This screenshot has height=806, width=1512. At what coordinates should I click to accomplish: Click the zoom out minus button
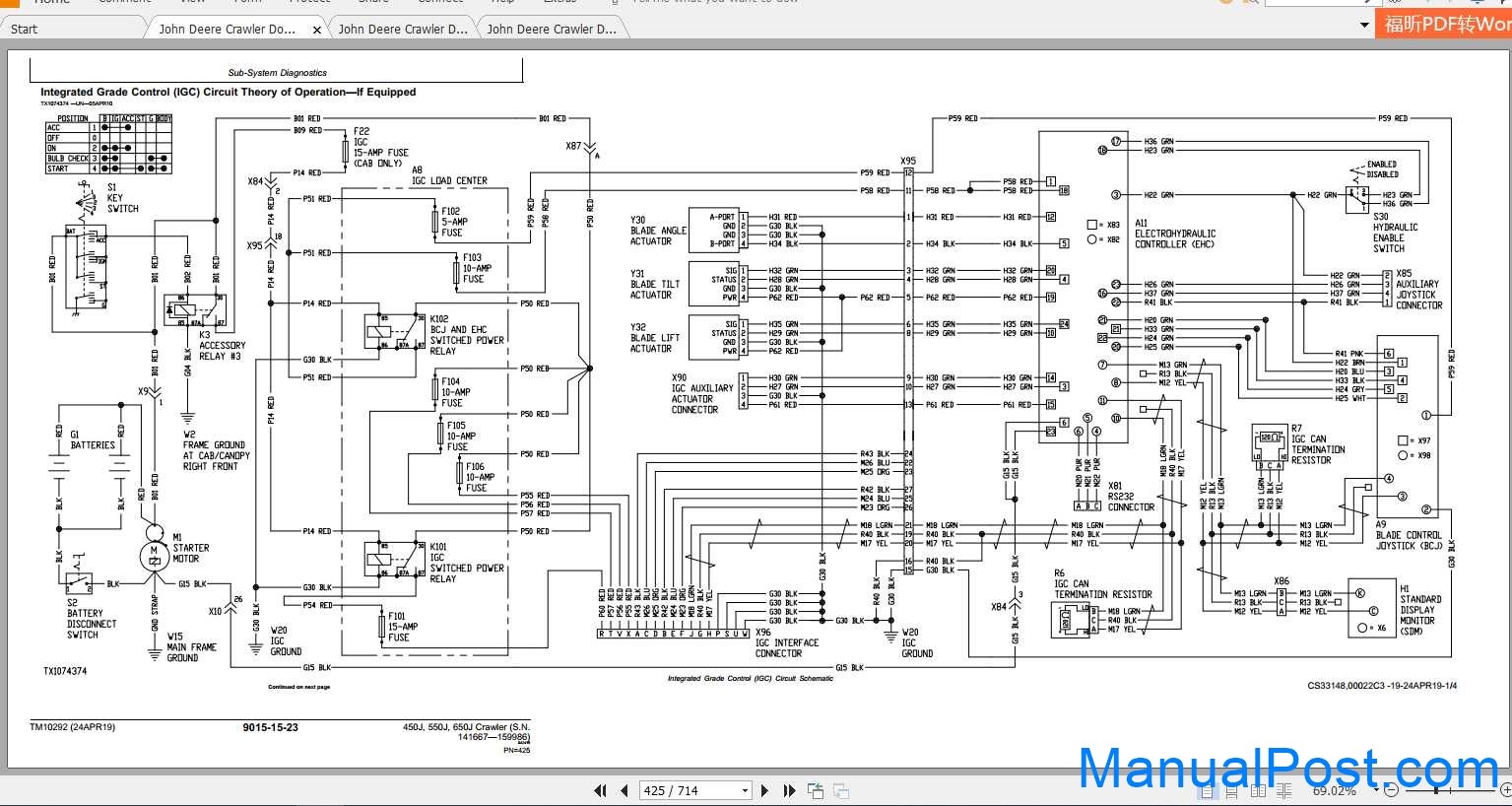coord(1391,790)
